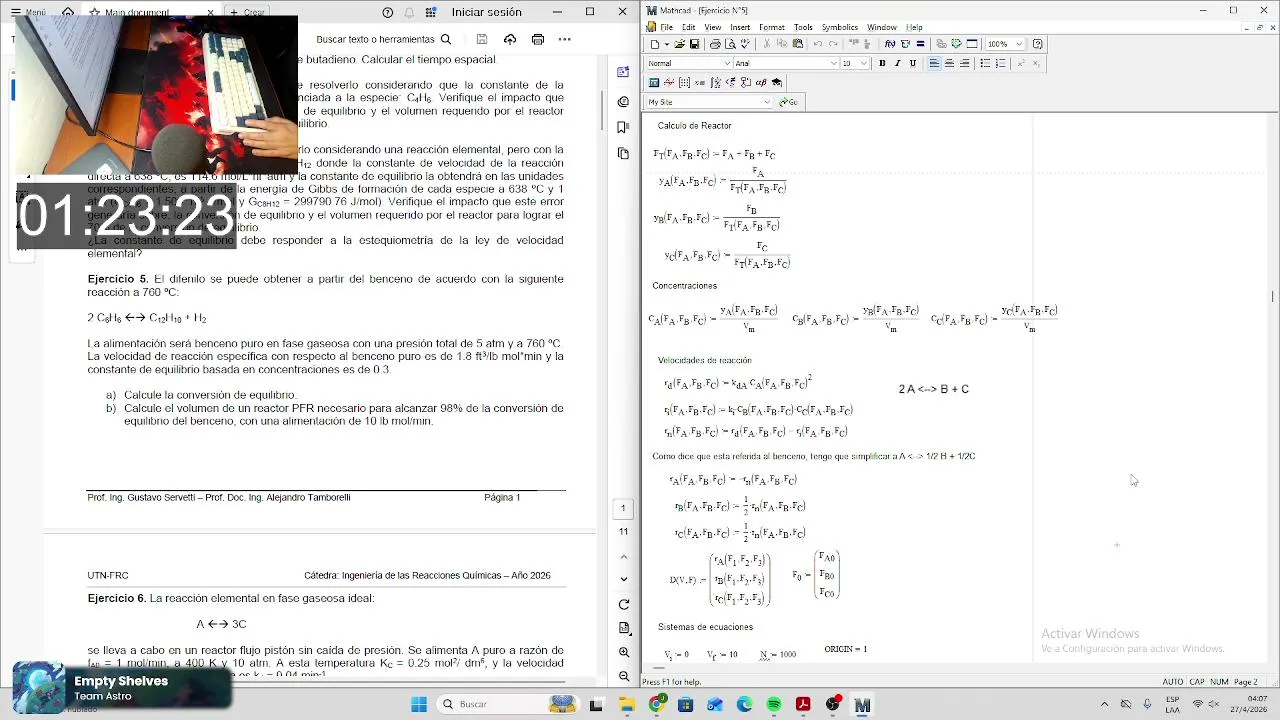This screenshot has height=720, width=1280.
Task: Toggle align left in Mathcad toolbar
Action: tap(934, 63)
